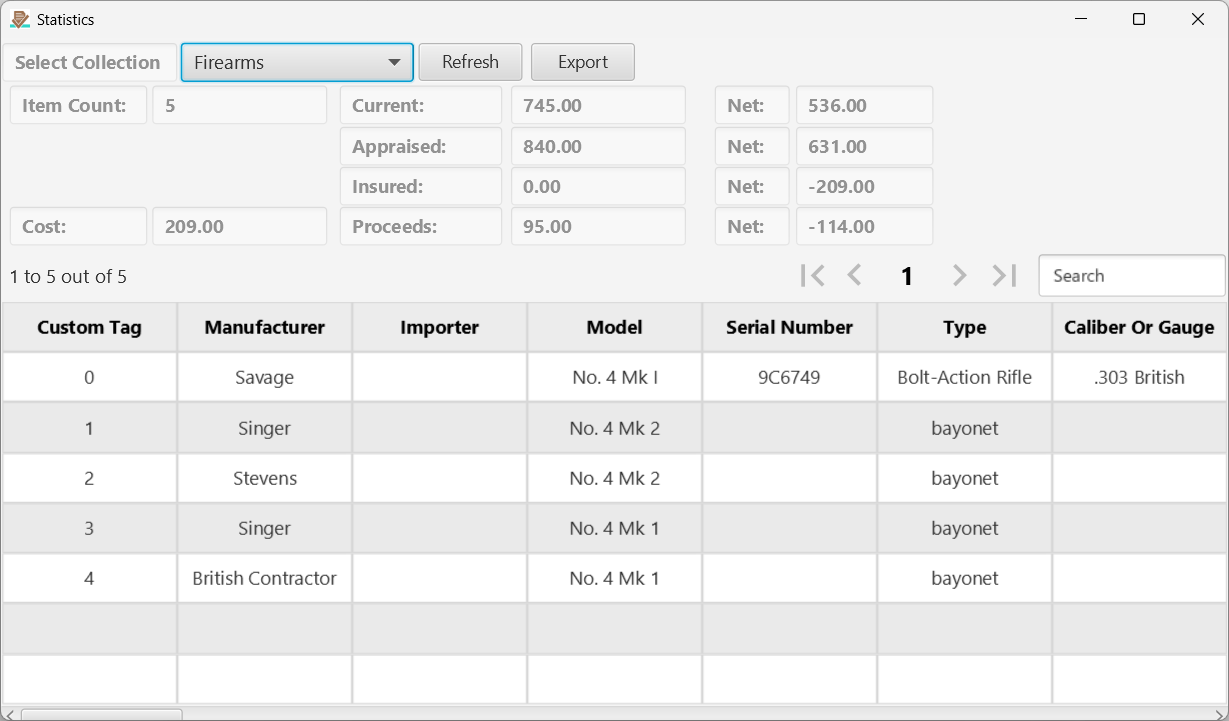Click the Net value -209.00
The image size is (1229, 721).
click(864, 186)
